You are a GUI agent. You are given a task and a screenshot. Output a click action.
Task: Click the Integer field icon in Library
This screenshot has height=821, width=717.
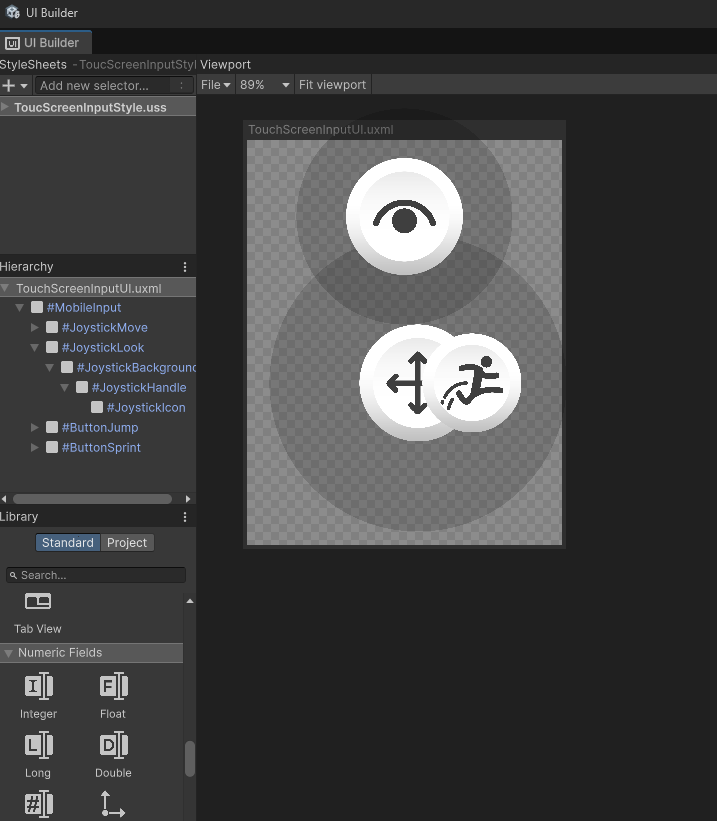pyautogui.click(x=38, y=687)
